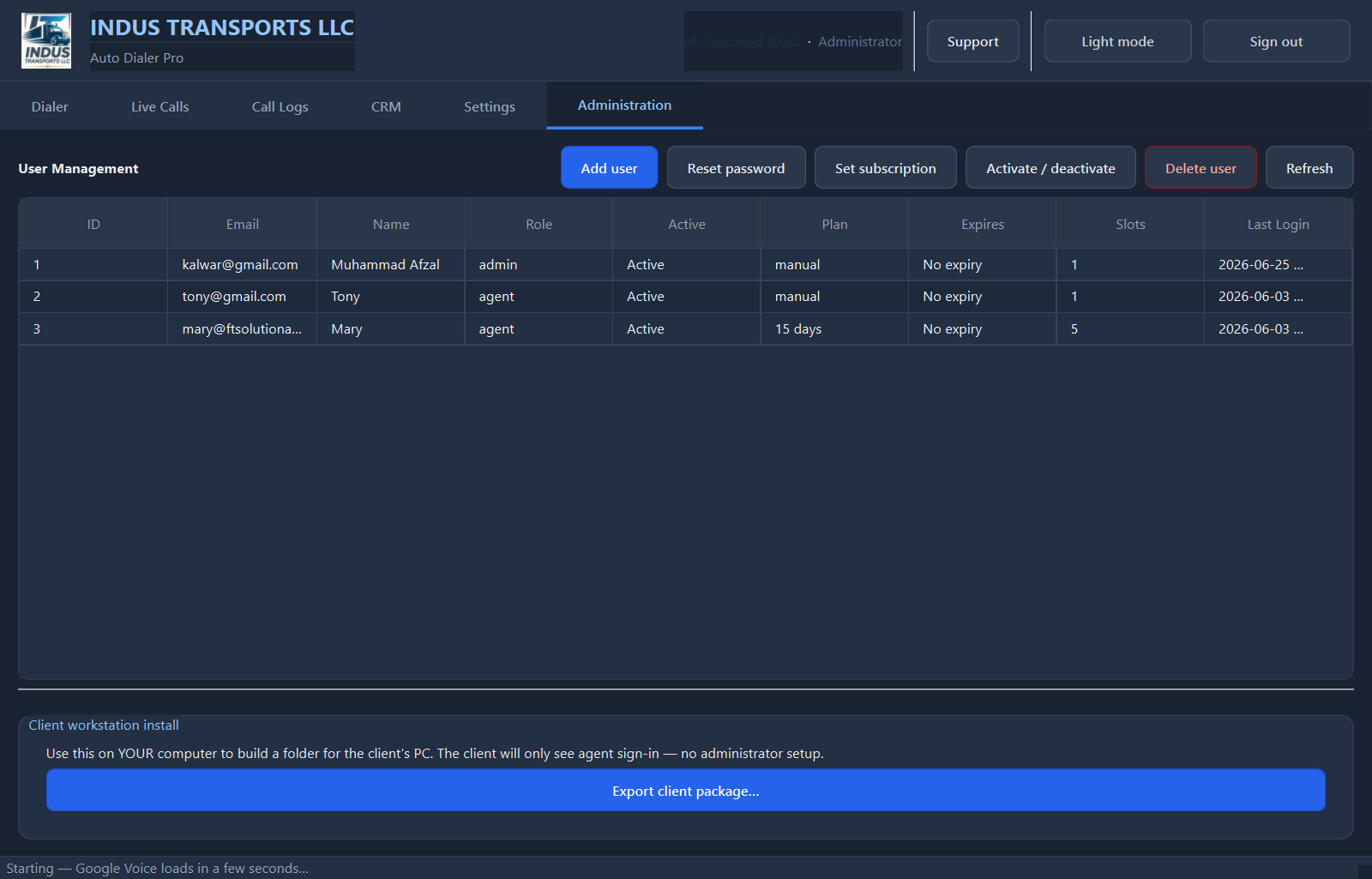Click the Expires column header
Screen dimensions: 1372x879
[x=983, y=224]
